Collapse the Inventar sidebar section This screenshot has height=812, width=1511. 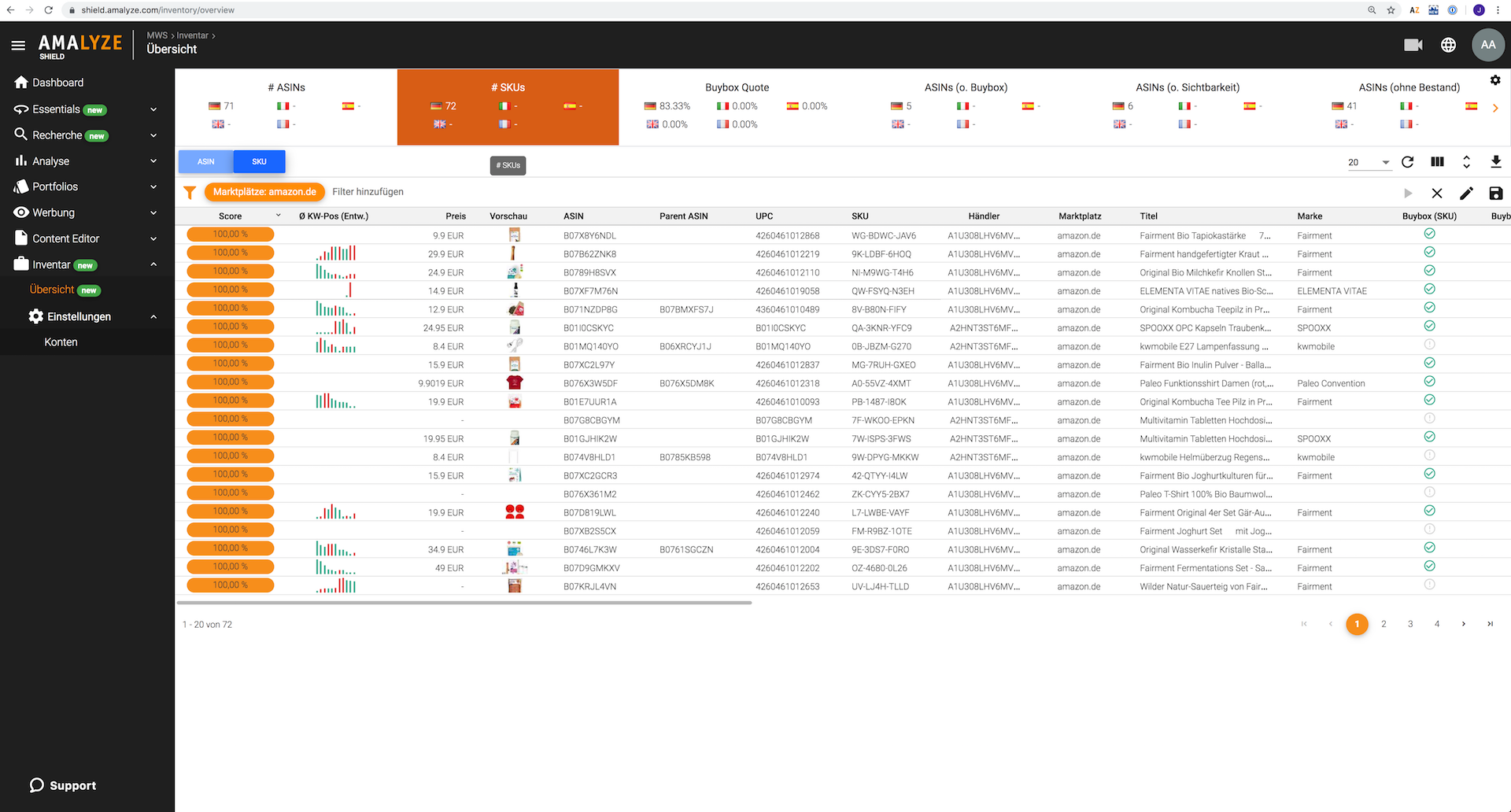point(153,264)
